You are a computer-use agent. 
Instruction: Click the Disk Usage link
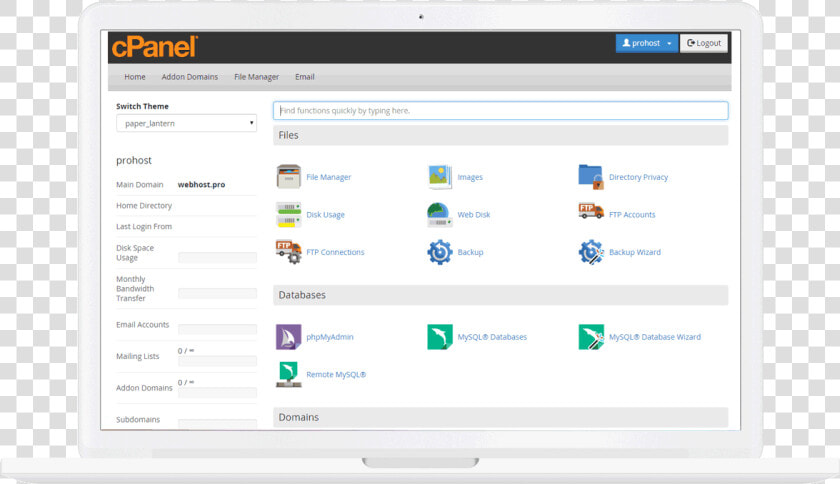coord(325,214)
